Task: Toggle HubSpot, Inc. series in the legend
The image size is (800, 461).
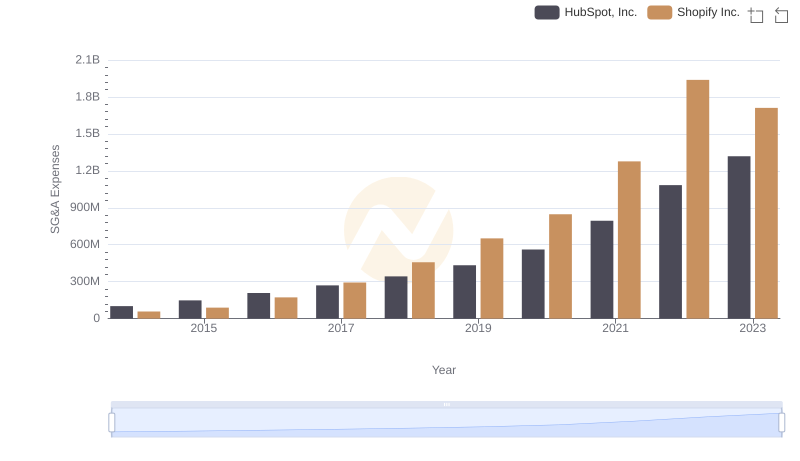Action: click(x=586, y=12)
